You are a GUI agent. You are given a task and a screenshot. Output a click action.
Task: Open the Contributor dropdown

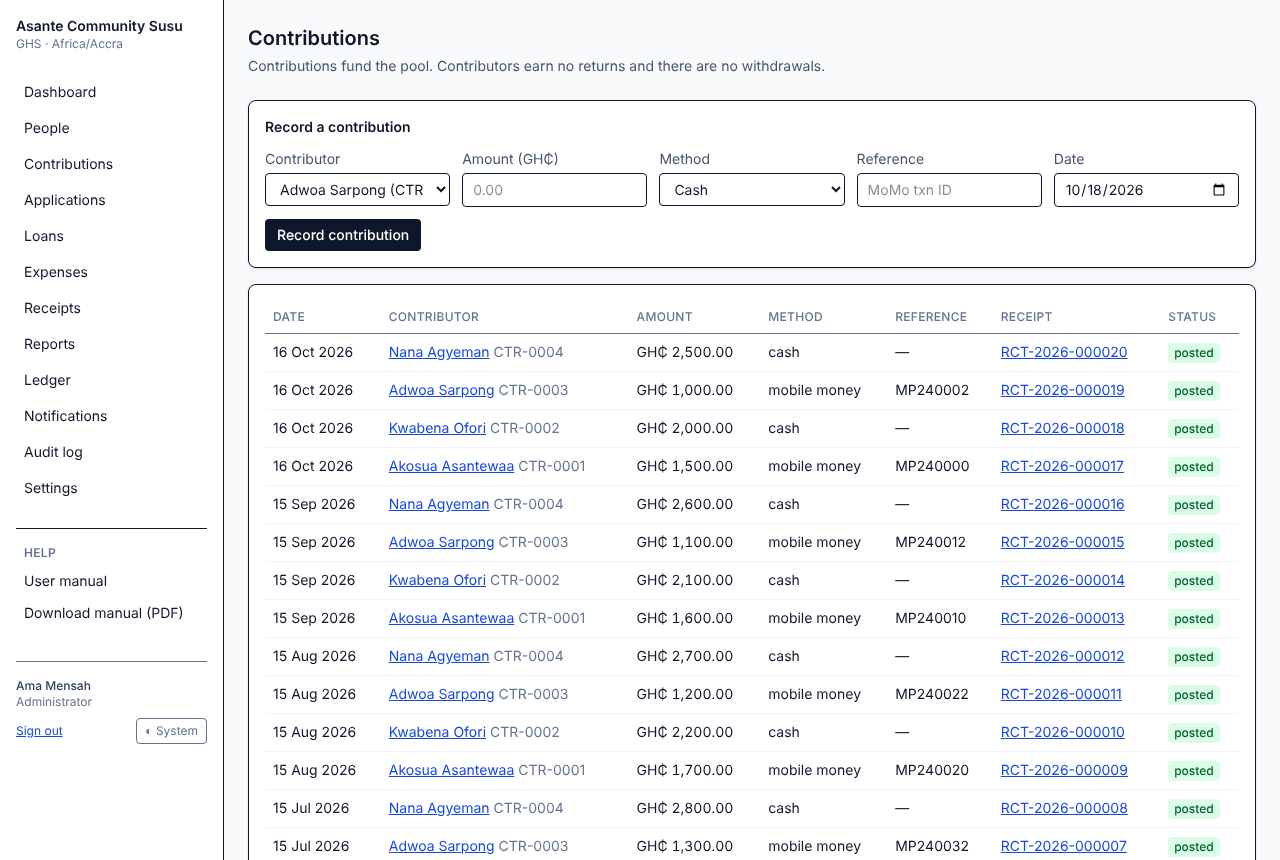(x=357, y=190)
